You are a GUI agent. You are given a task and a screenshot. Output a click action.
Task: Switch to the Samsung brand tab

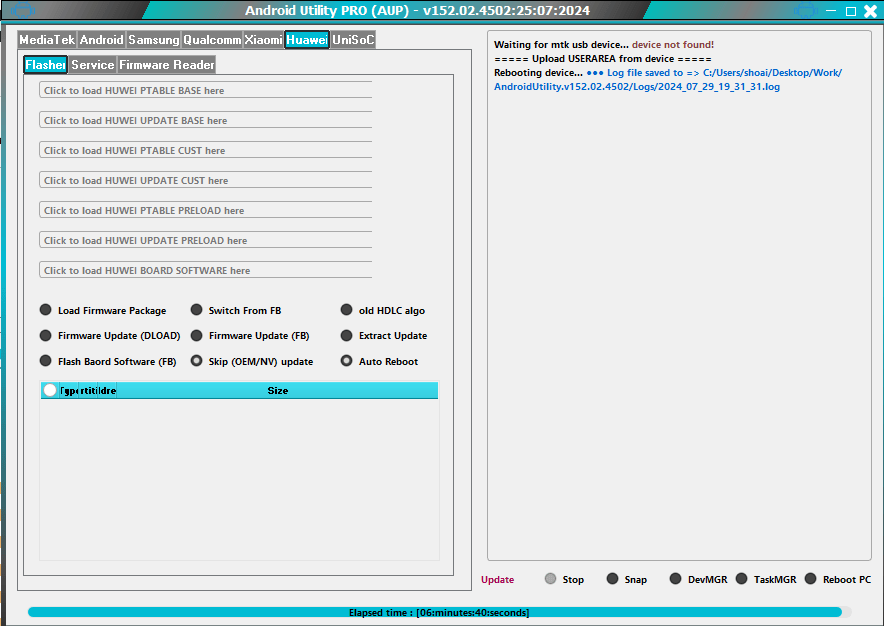[152, 40]
